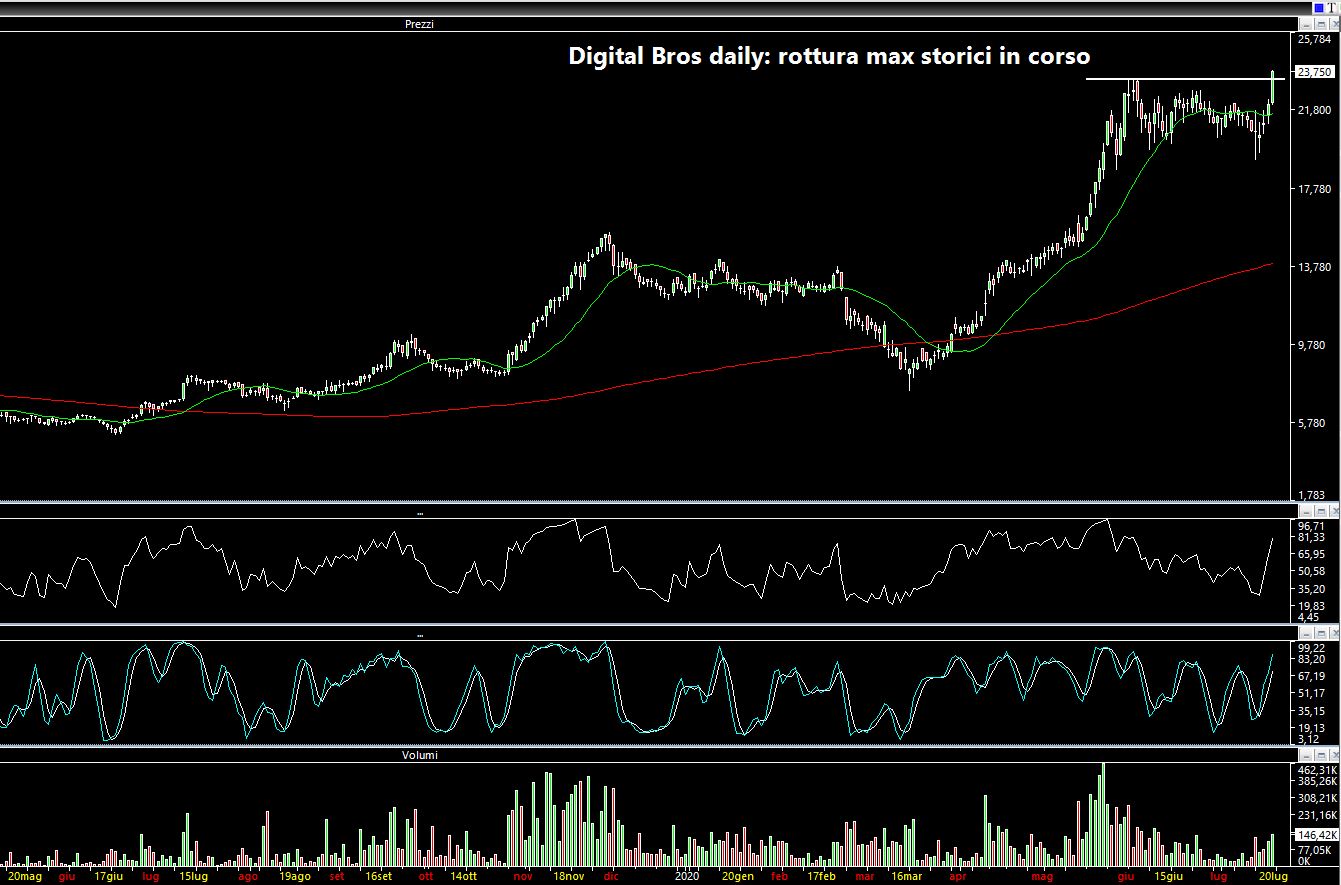Click the blue square color icon
Screen dimensions: 1341x885
1317,8
